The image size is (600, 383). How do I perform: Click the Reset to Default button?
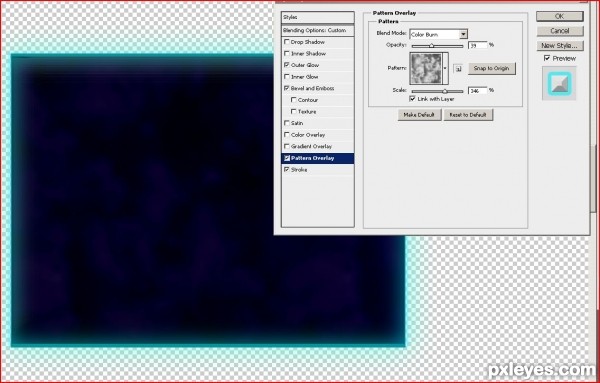point(468,115)
